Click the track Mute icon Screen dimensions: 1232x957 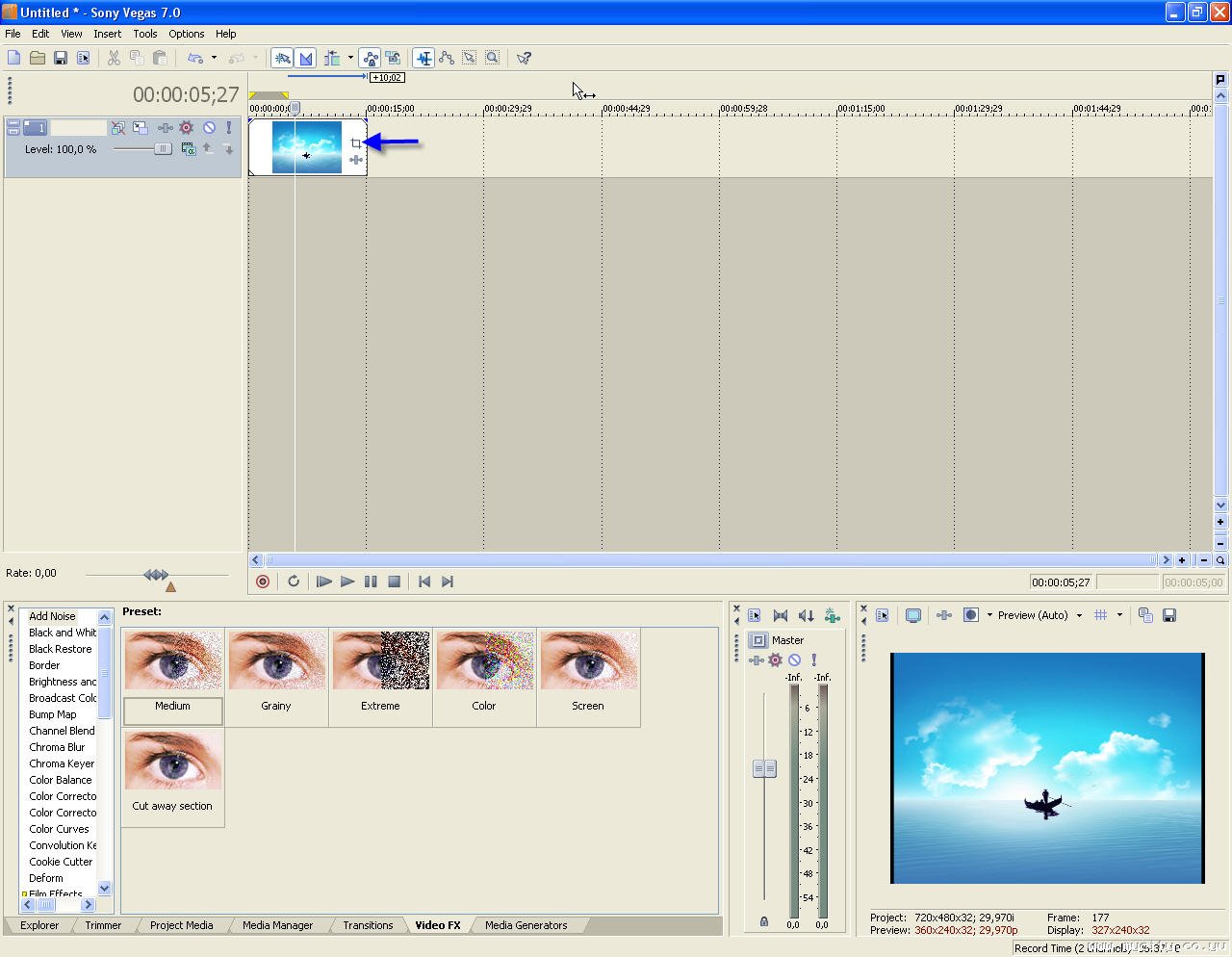pyautogui.click(x=209, y=127)
